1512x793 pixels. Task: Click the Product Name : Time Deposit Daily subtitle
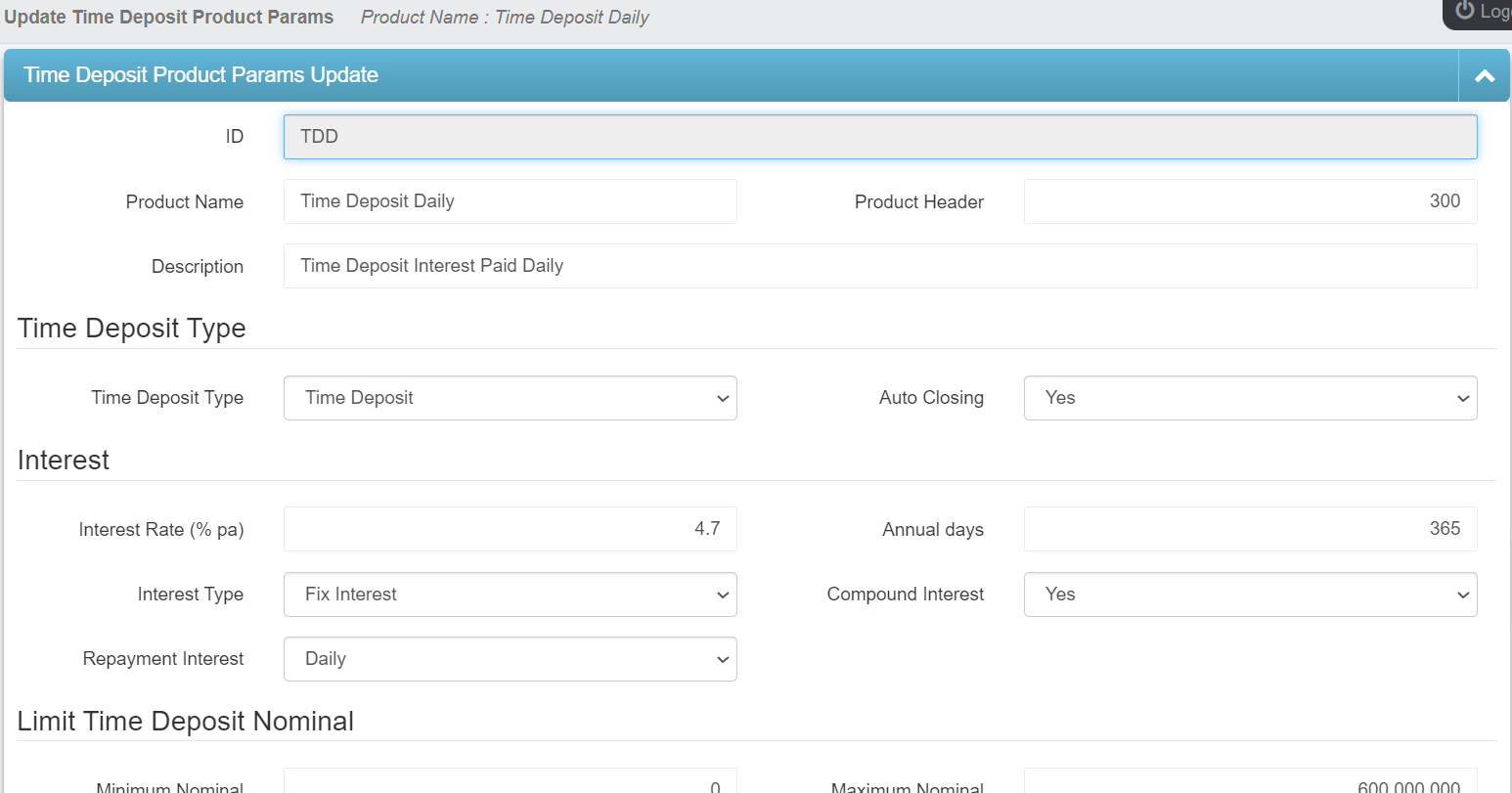click(x=506, y=17)
